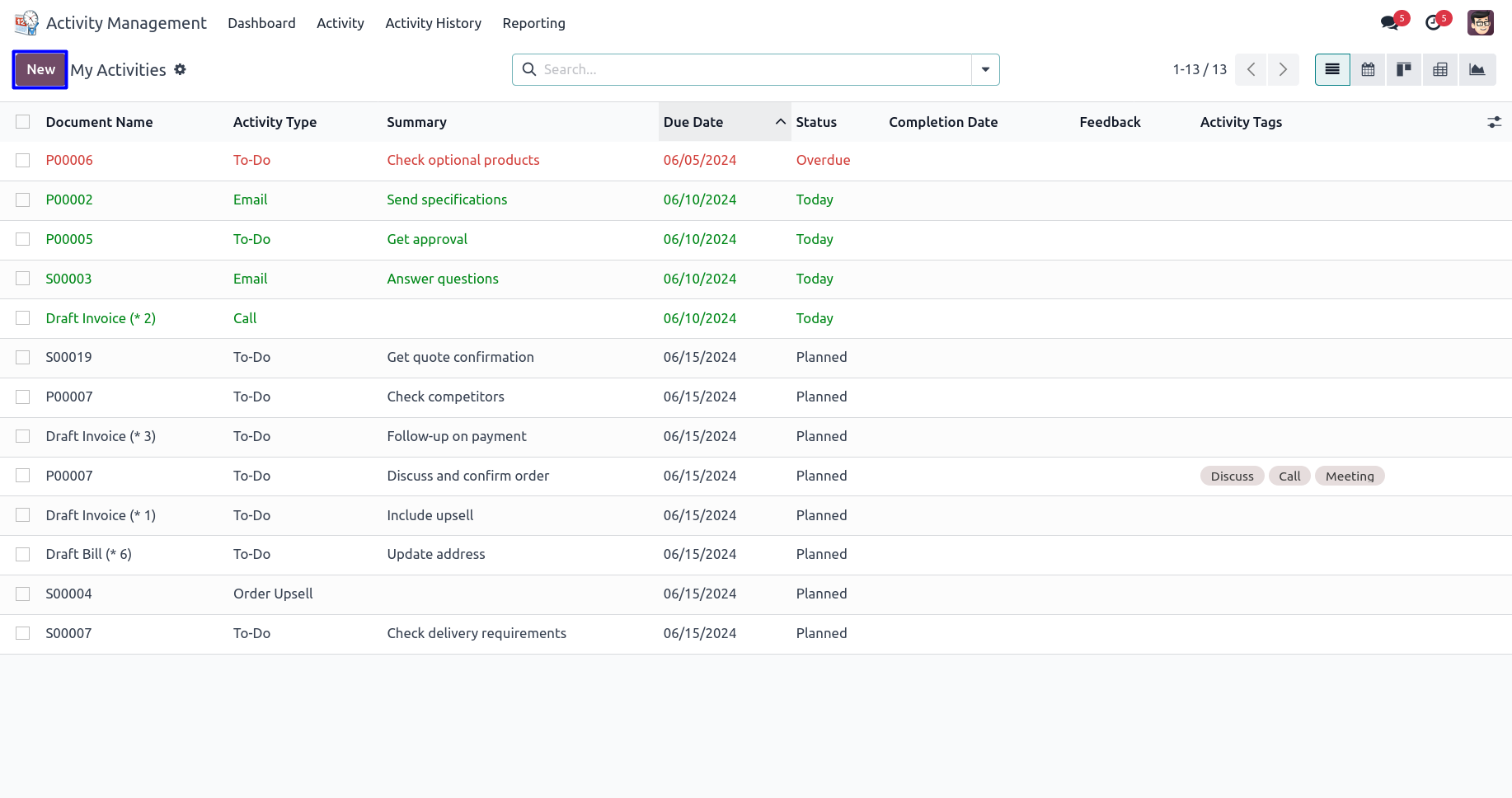Switch to the calendar view
This screenshot has width=1512, height=798.
pyautogui.click(x=1368, y=70)
